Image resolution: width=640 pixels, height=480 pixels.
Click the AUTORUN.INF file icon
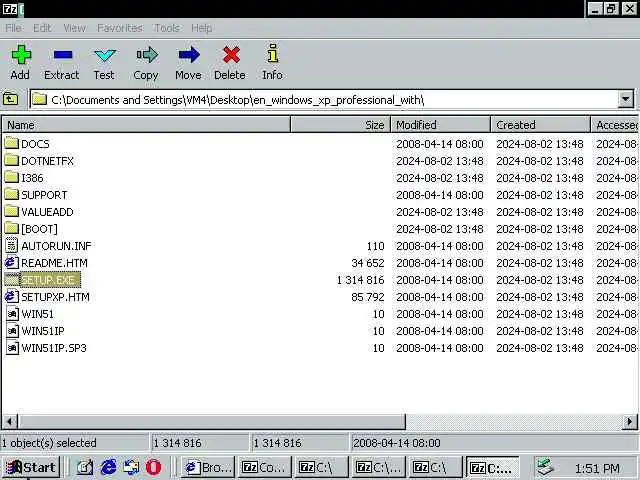12,246
